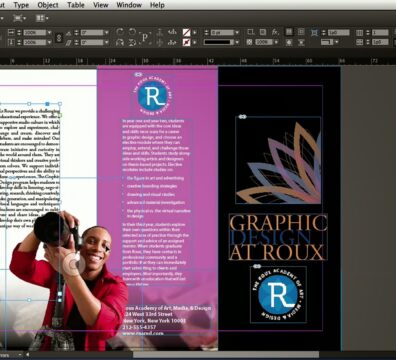Select Wrap Around Bounding Box icon
The image size is (396, 360).
(301, 32)
